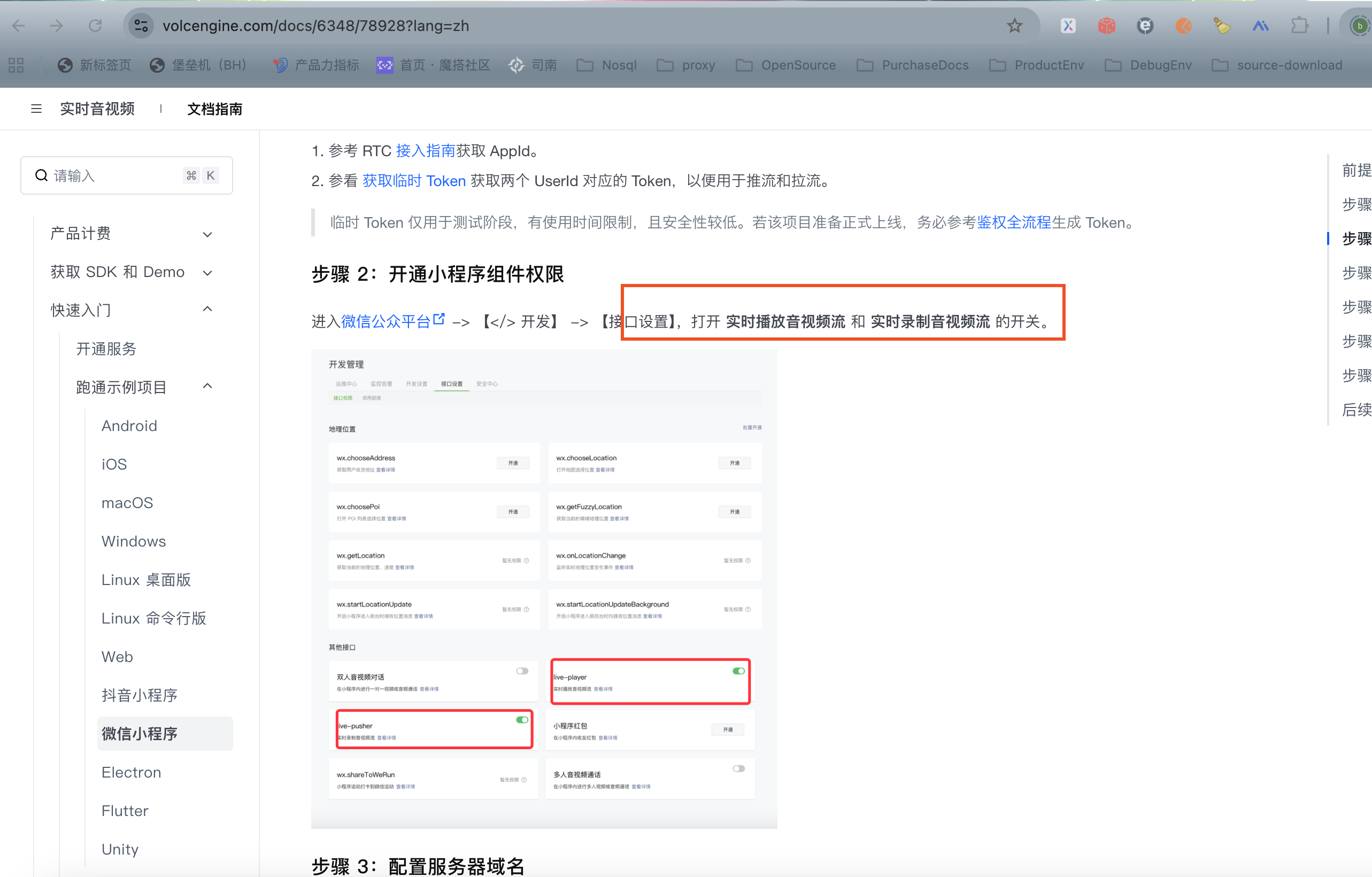Viewport: 1372px width, 877px height.
Task: Toggle the 双人音视频对话 switch
Action: (x=522, y=671)
